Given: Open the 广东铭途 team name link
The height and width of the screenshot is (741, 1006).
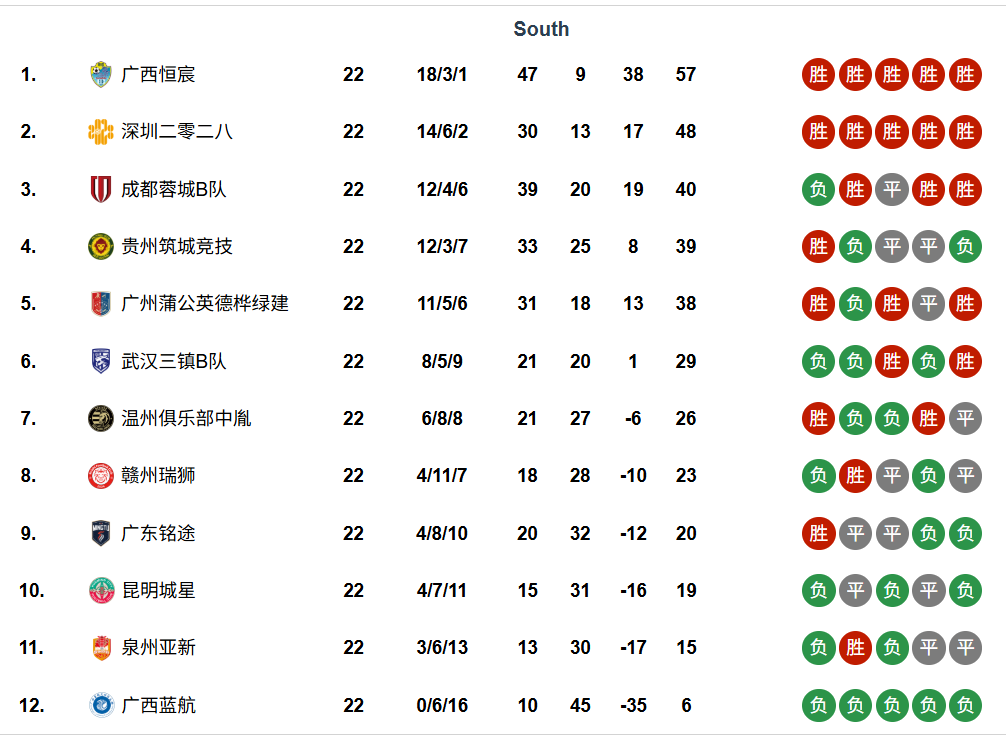Looking at the screenshot, I should pos(158,533).
